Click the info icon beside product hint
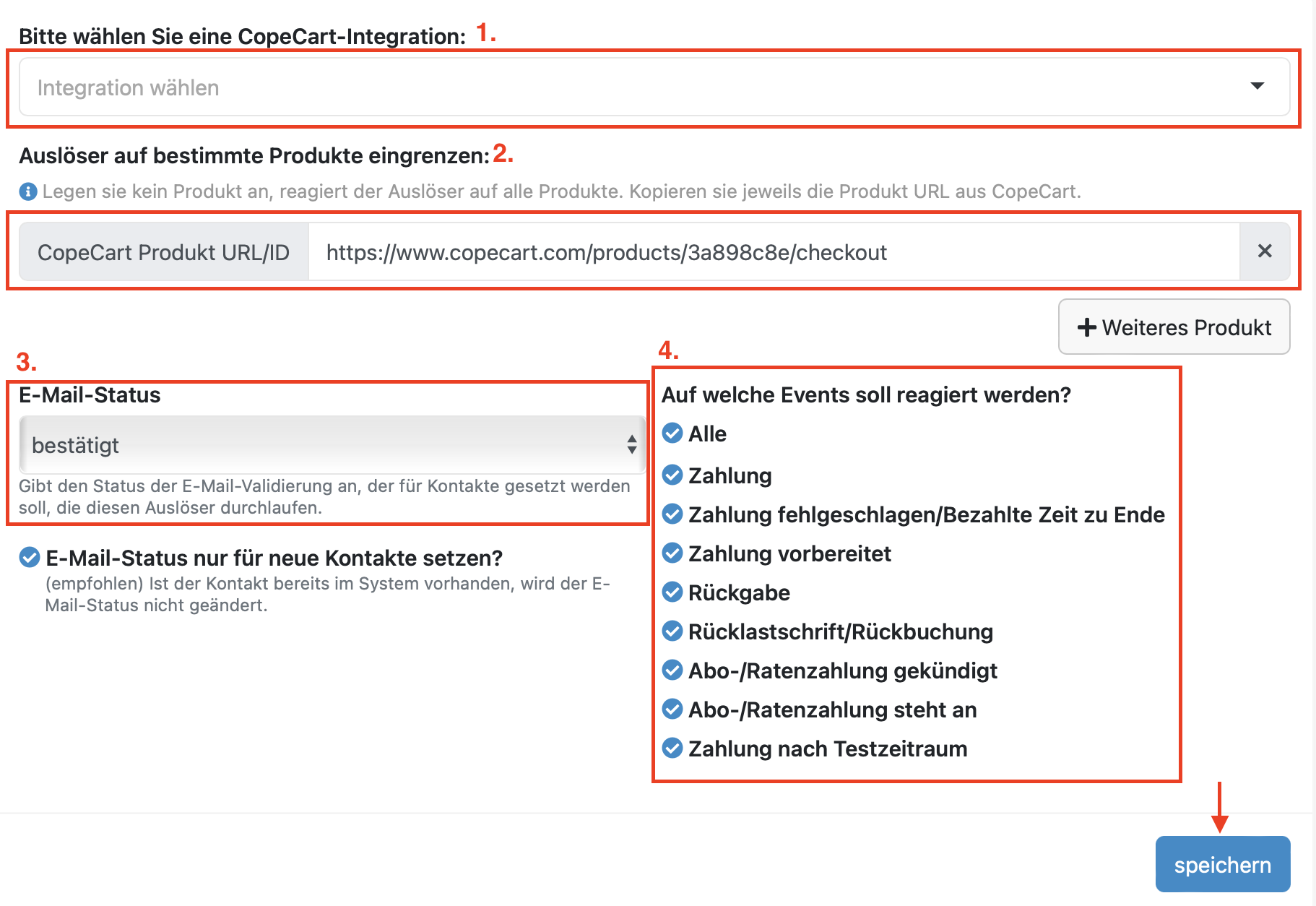The width and height of the screenshot is (1316, 906). coord(27,191)
